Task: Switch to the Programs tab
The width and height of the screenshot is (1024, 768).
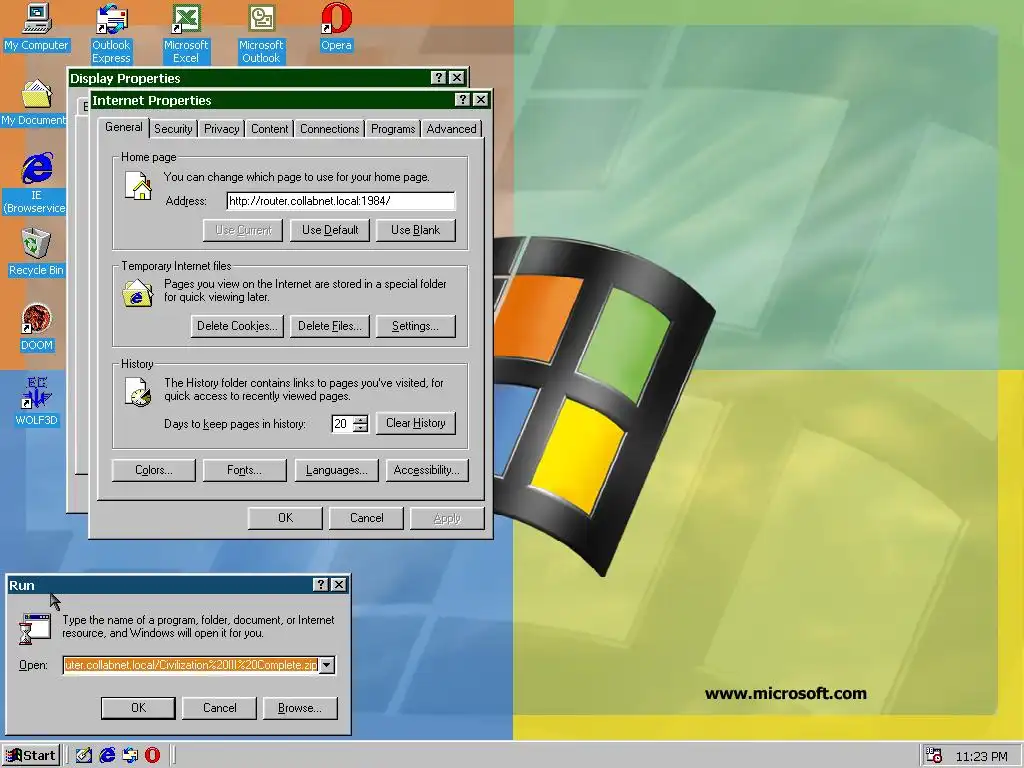Action: [393, 129]
